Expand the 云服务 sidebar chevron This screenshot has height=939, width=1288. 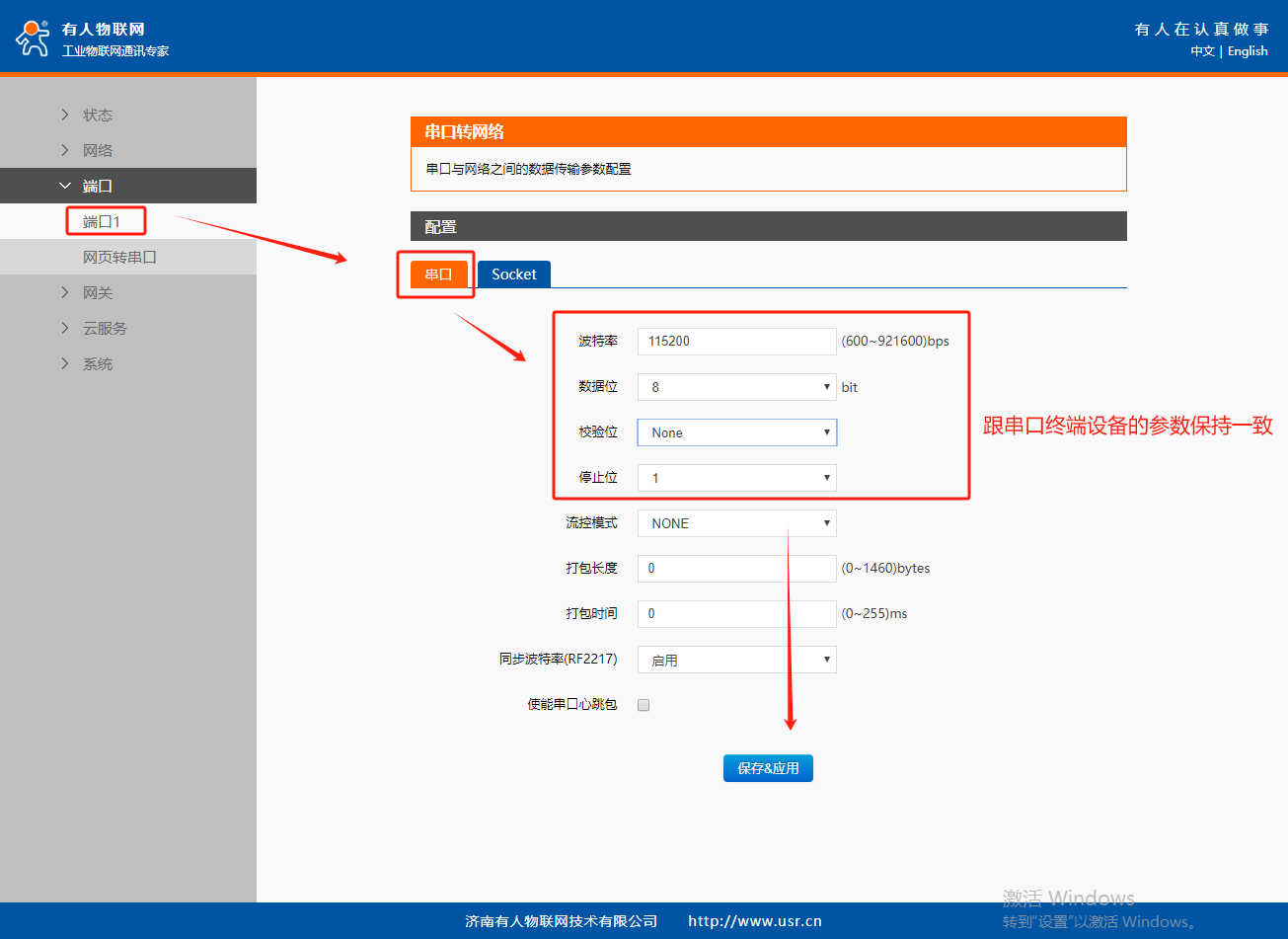coord(65,328)
